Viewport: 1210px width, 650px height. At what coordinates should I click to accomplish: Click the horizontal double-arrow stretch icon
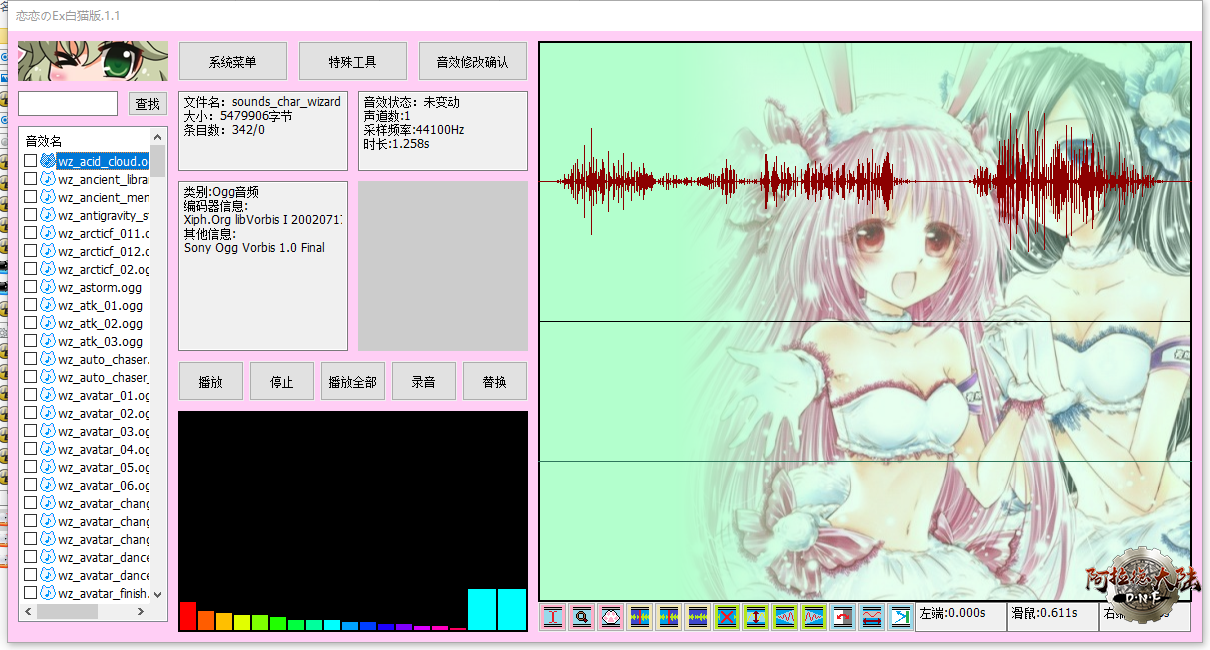(872, 617)
